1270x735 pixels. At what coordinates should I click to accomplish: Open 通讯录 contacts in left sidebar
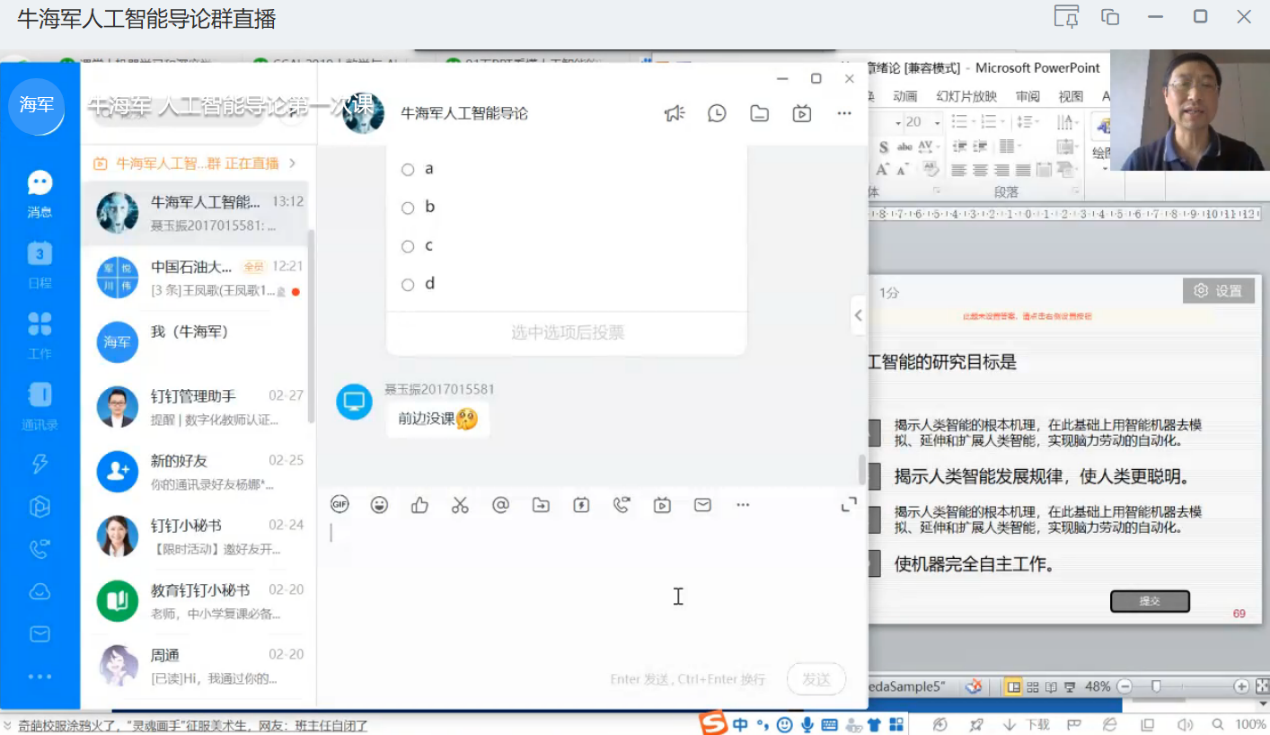pos(40,404)
